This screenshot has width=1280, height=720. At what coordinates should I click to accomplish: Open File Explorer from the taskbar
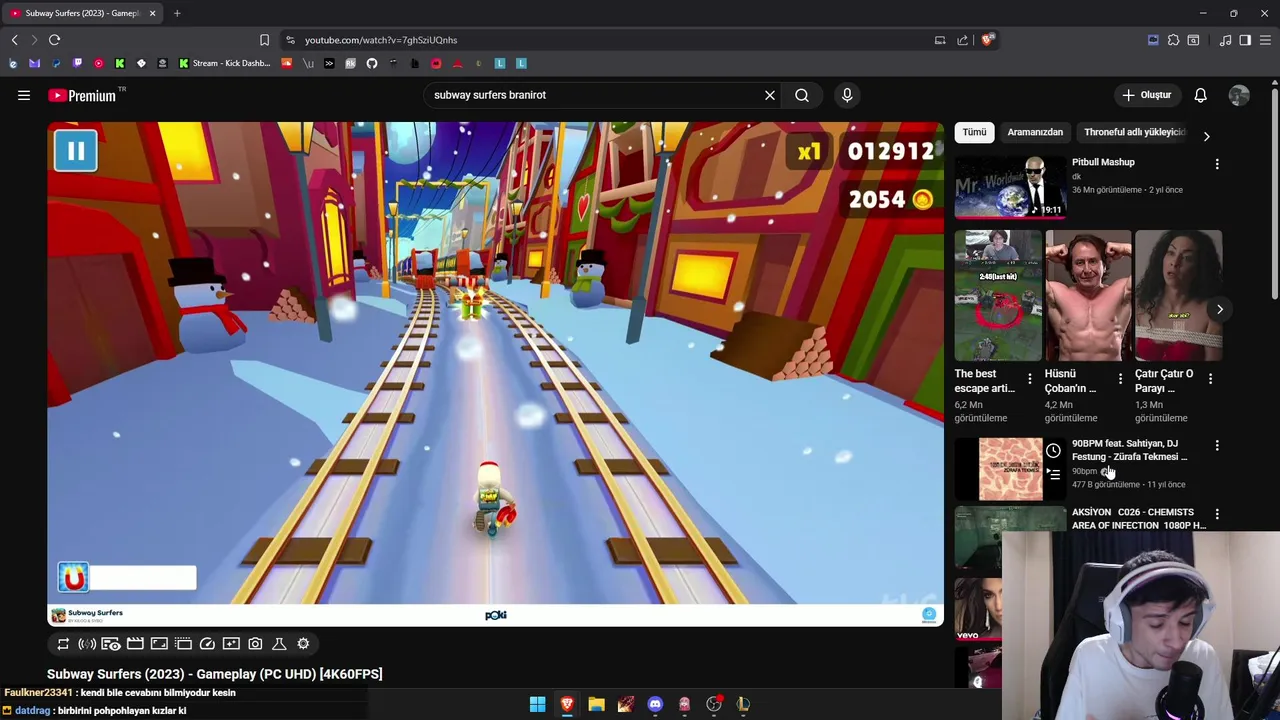tap(596, 704)
